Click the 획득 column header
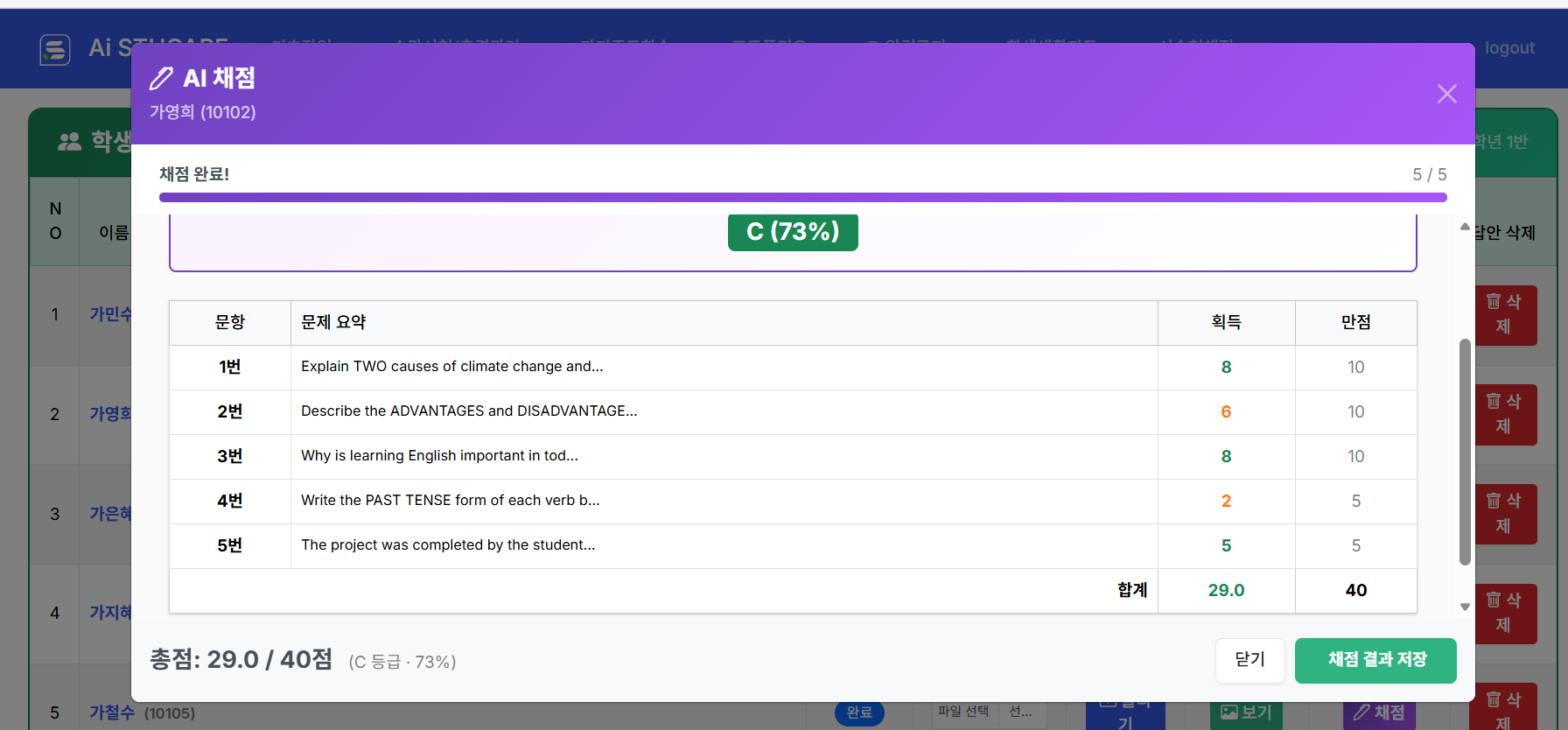The width and height of the screenshot is (1568, 730). pos(1226,322)
